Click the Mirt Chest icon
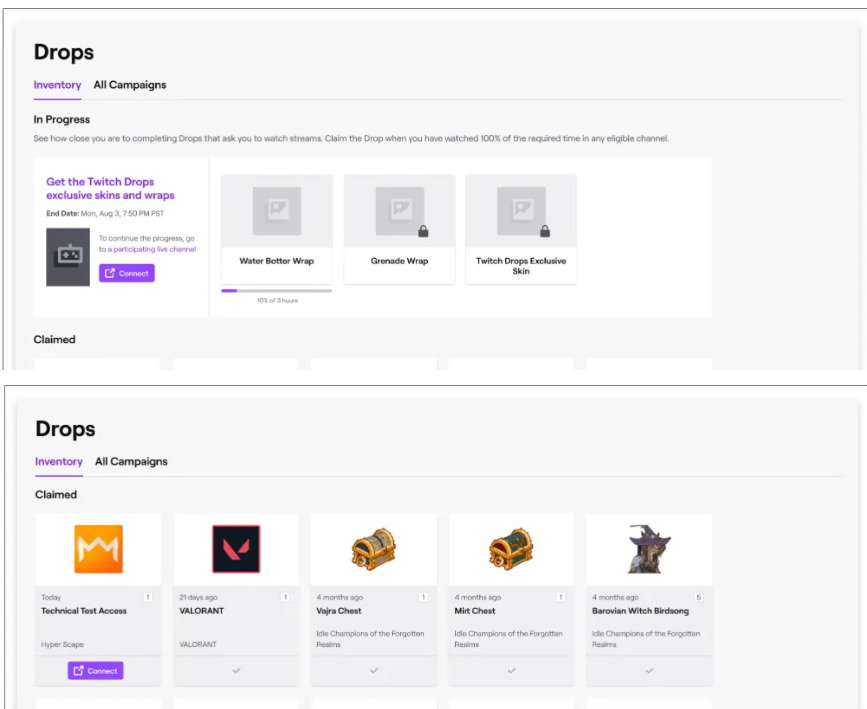This screenshot has height=709, width=867. pos(511,549)
